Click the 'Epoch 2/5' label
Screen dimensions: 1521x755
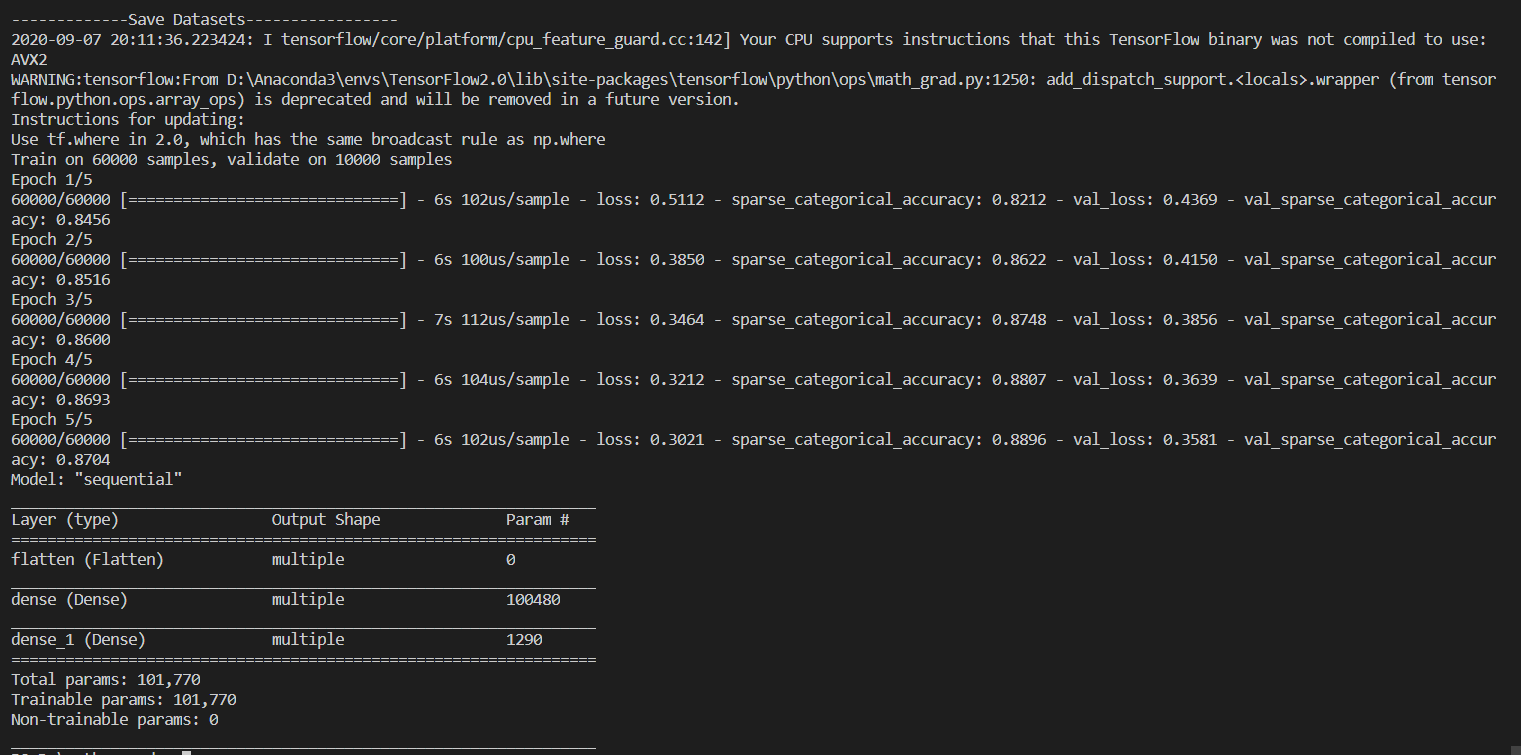coord(51,240)
